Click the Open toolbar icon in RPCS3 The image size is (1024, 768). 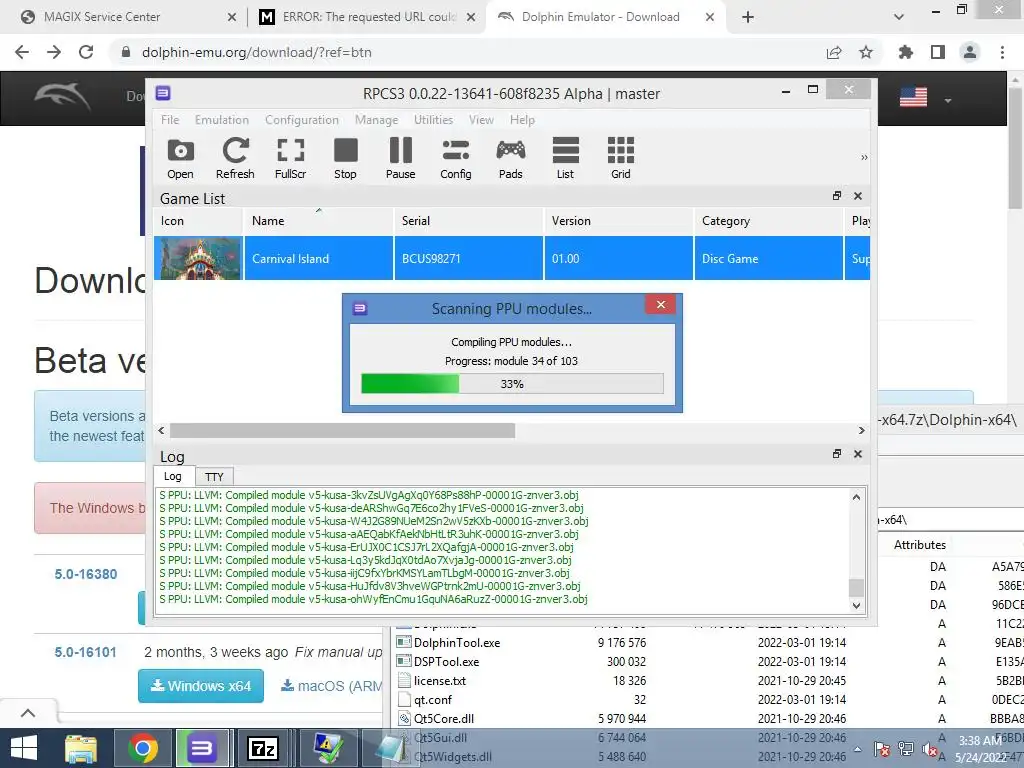coord(180,158)
